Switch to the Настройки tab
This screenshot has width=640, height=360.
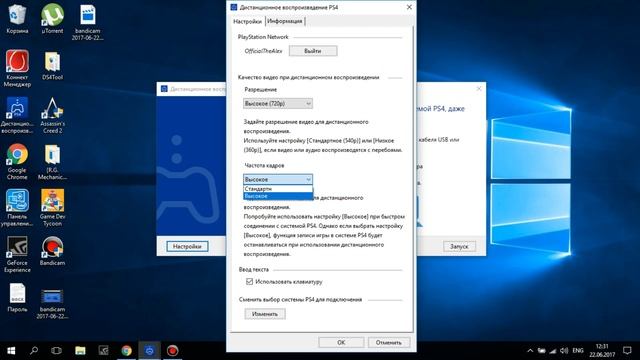(x=248, y=21)
